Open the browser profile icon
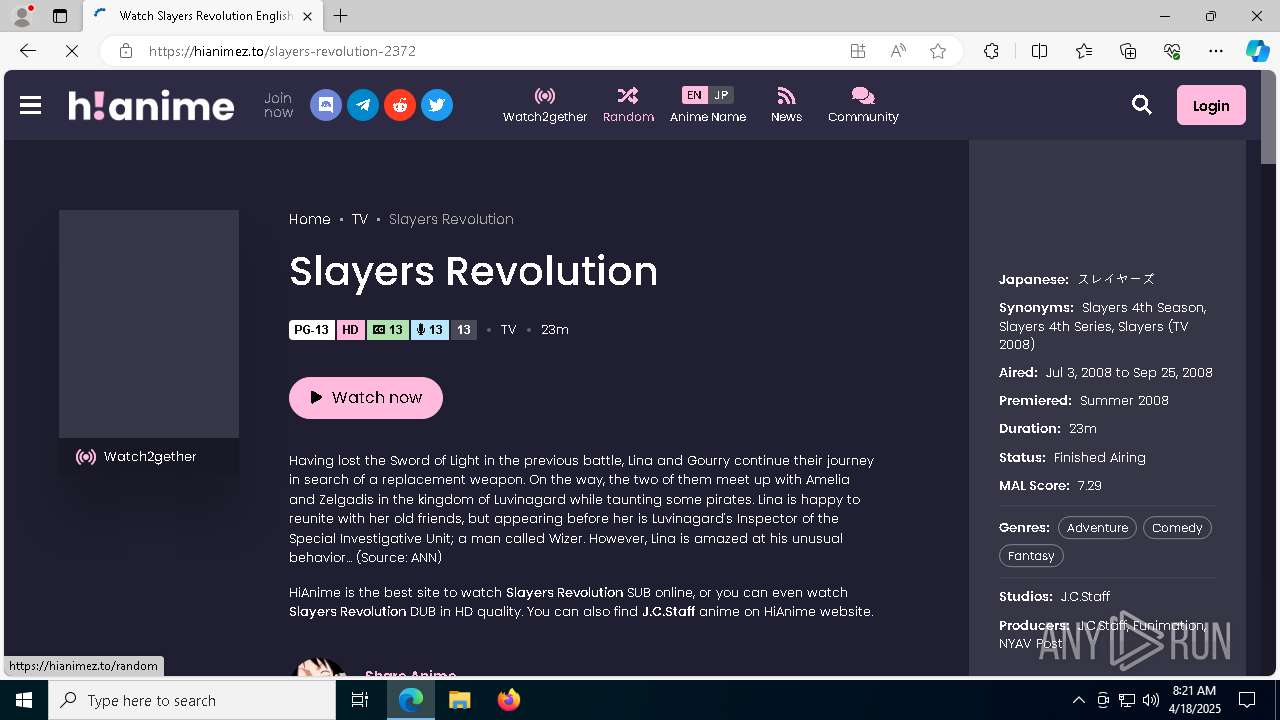The width and height of the screenshot is (1280, 720). point(22,16)
